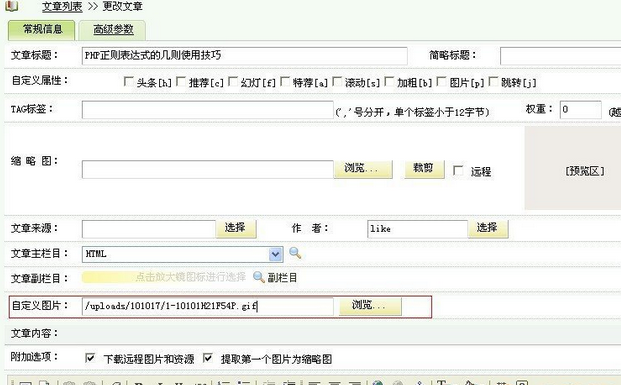Viewport: 621px width, 385px height.
Task: Click the 作者 input containing like
Action: [x=417, y=229]
